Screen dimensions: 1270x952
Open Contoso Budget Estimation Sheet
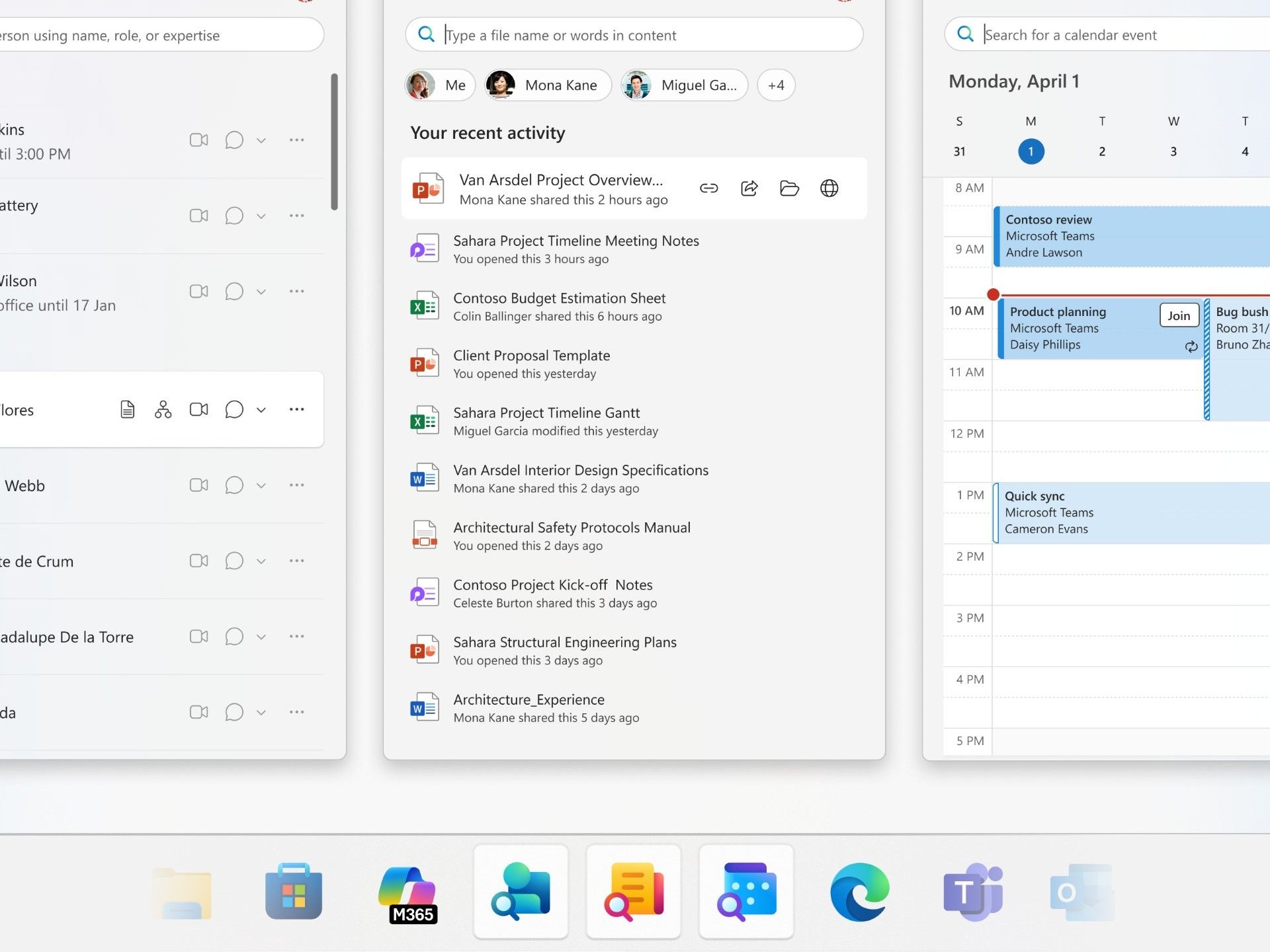(x=634, y=307)
